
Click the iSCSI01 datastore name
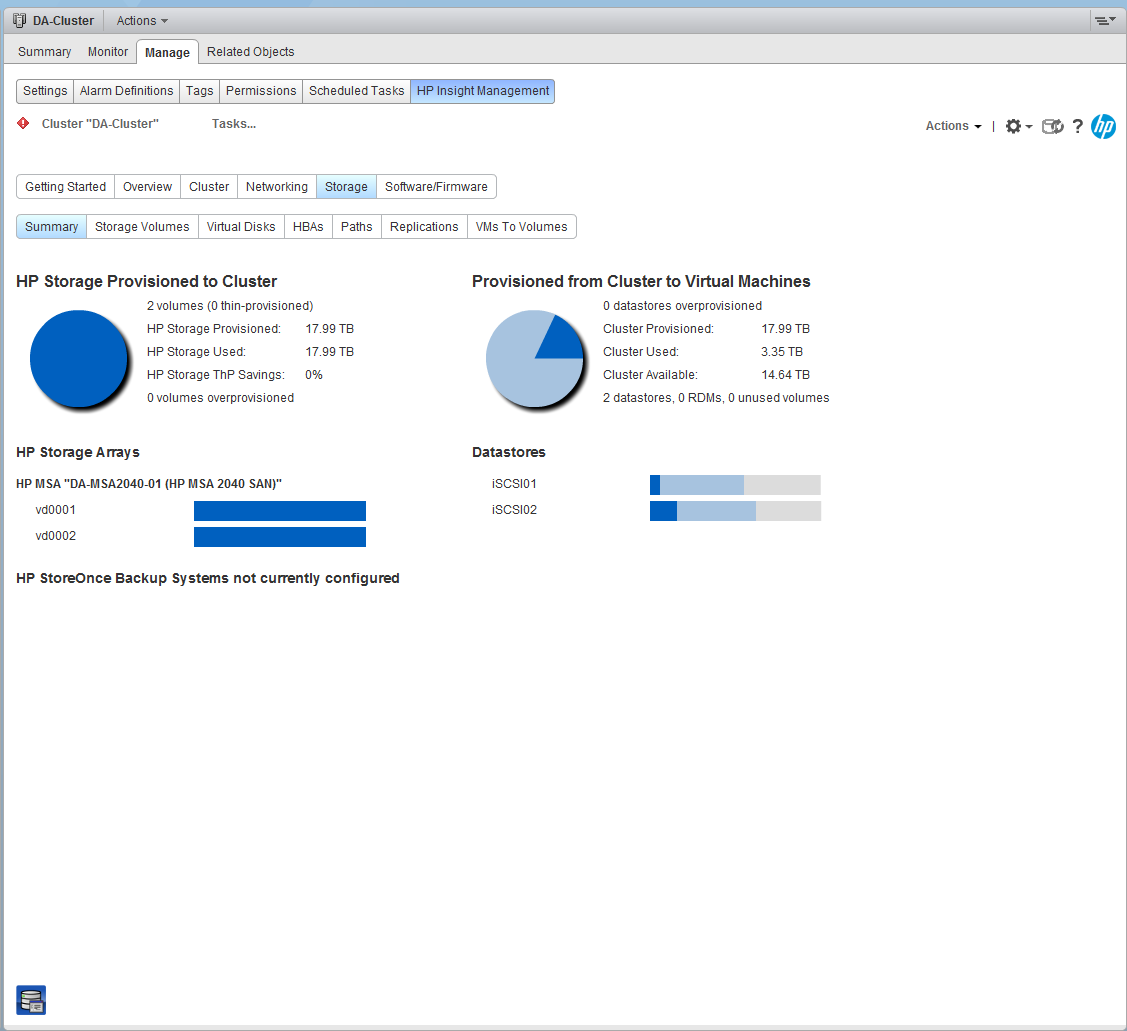(x=514, y=484)
